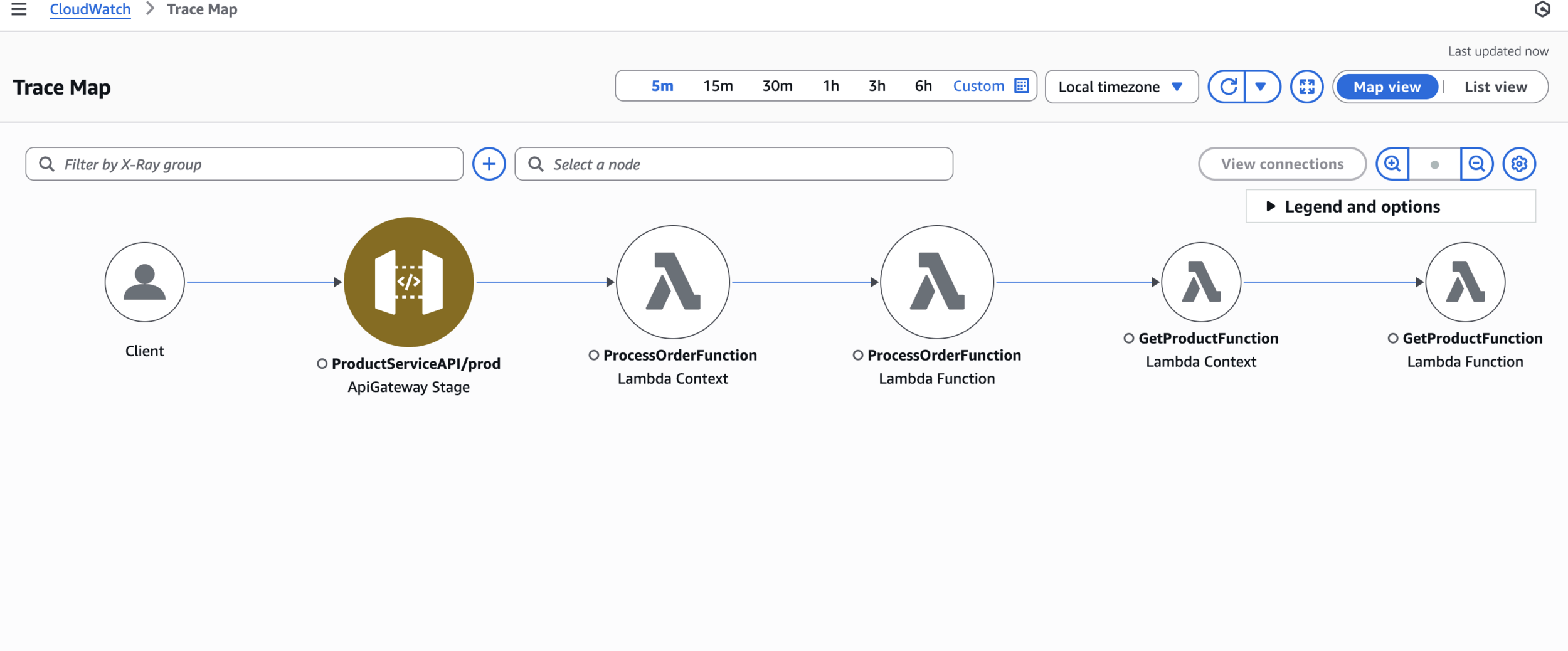Toggle fullscreen mode for the map
This screenshot has width=1568, height=651.
coord(1307,87)
